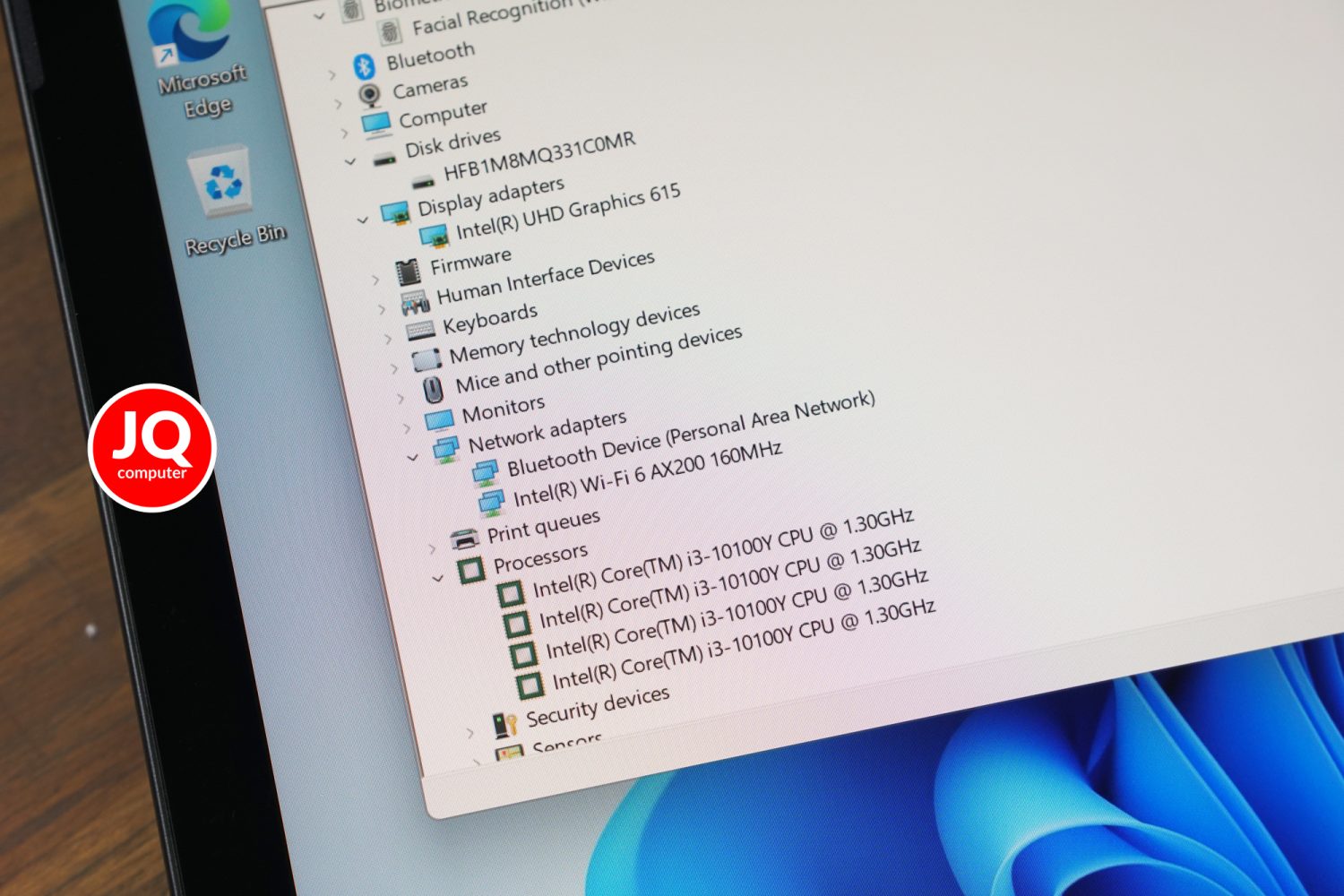Screen dimensions: 1344x896
Task: Expand the Print queues node
Action: click(x=433, y=548)
